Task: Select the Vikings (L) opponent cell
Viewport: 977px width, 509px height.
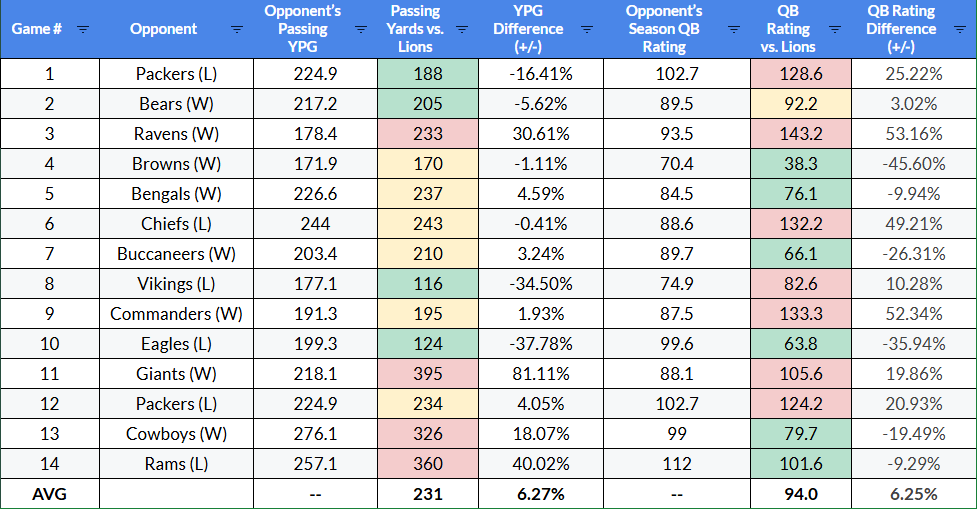Action: tap(176, 284)
